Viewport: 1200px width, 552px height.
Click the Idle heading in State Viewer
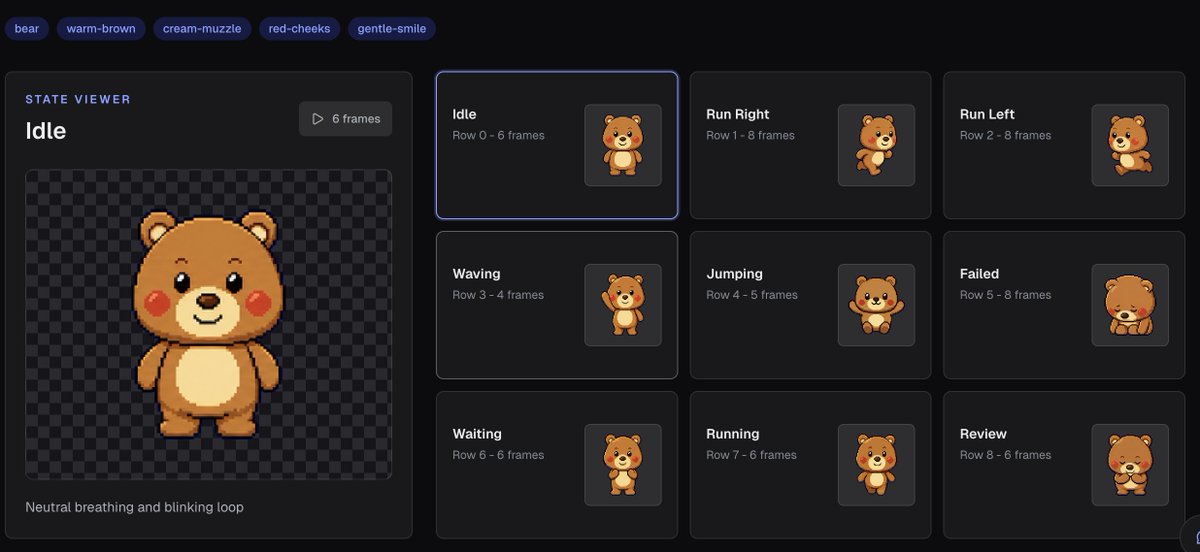coord(46,130)
